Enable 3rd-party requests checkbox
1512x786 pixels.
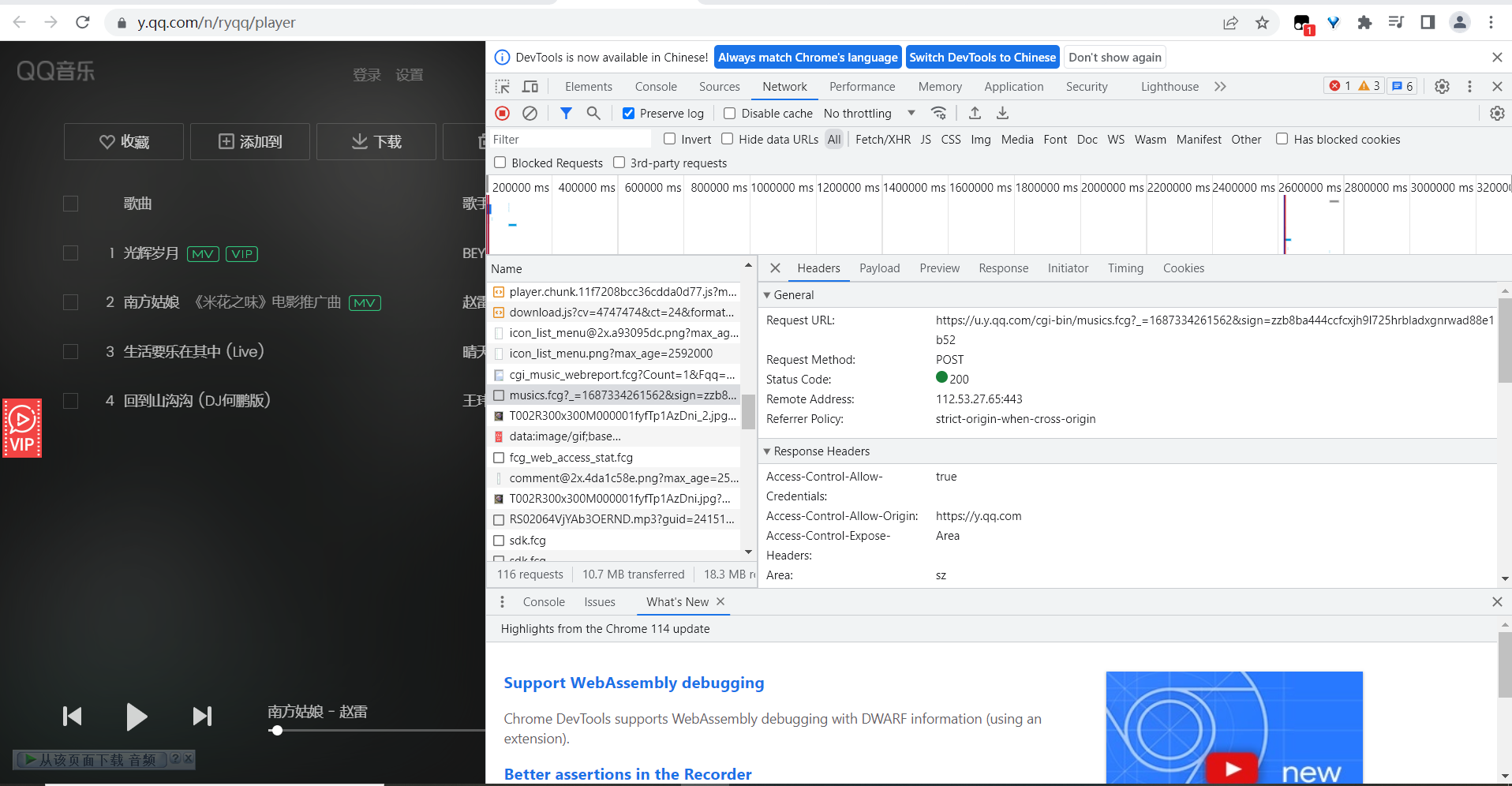[x=619, y=163]
